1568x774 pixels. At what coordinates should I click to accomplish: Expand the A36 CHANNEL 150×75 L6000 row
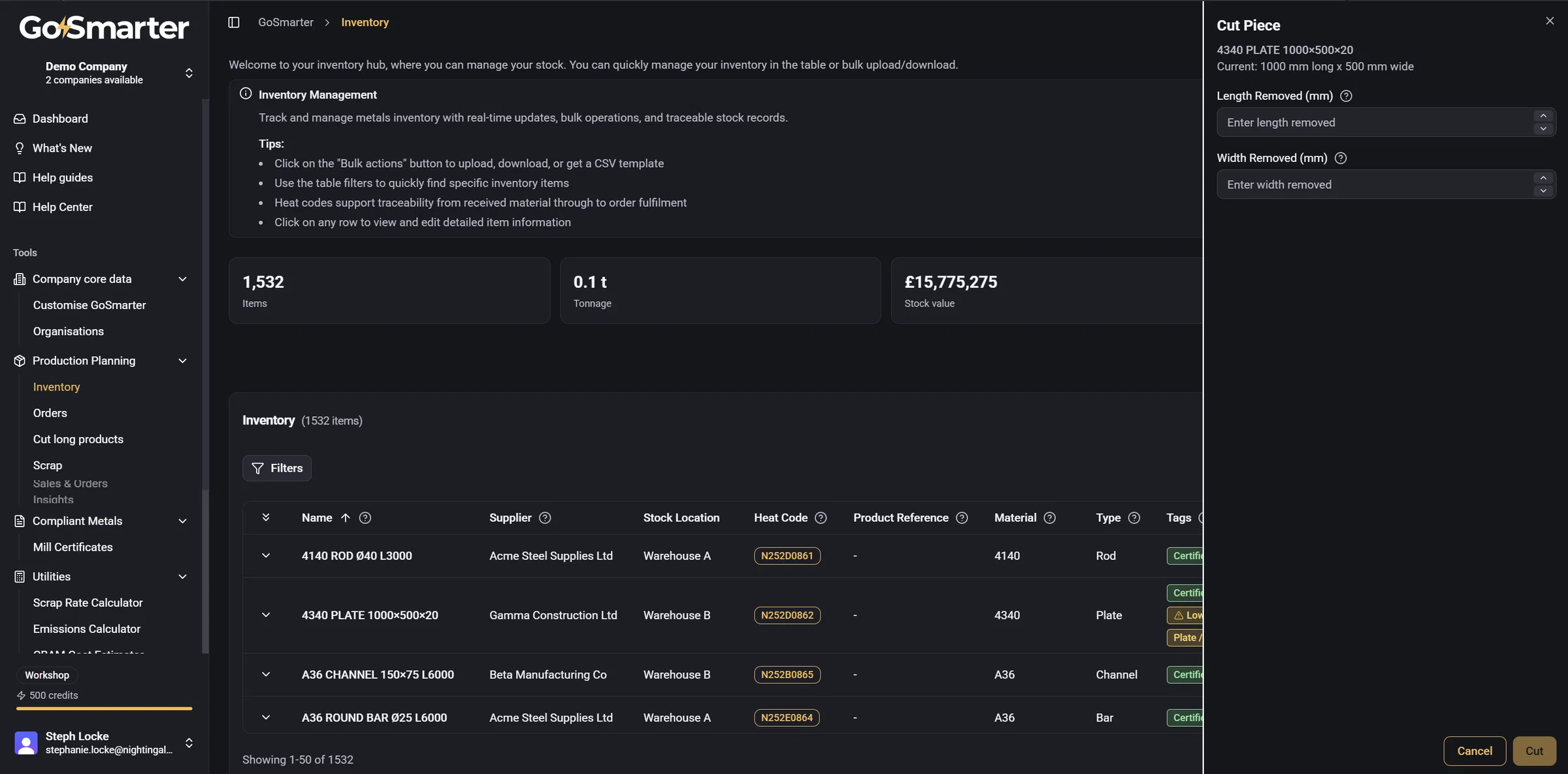coord(266,675)
